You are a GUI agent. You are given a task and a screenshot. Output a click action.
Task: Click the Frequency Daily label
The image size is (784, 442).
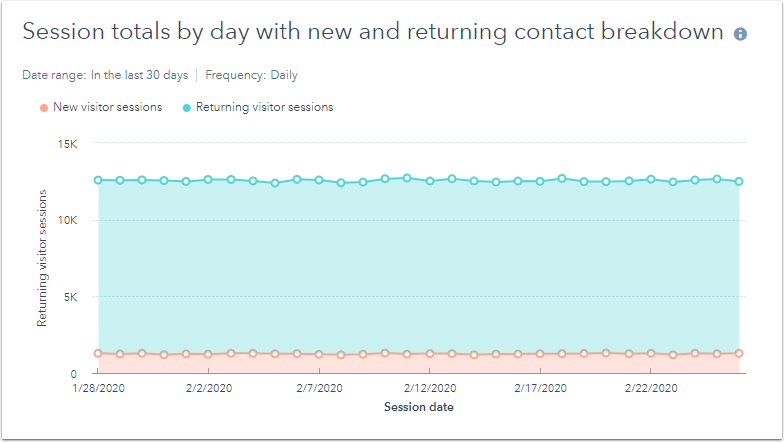(251, 75)
